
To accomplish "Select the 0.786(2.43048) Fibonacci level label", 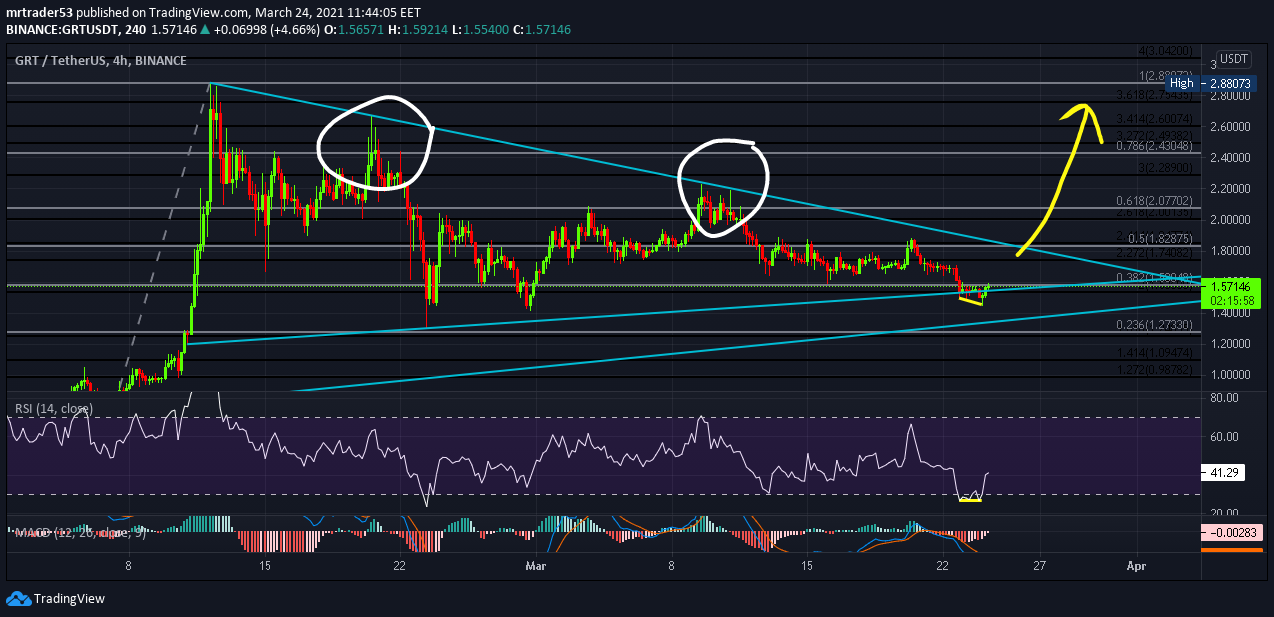I will point(1152,146).
